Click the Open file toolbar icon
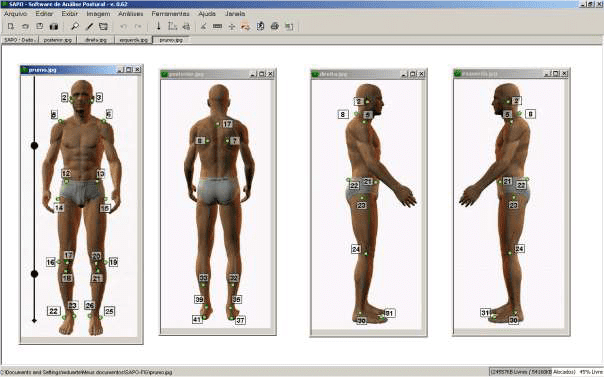The image size is (604, 377). pyautogui.click(x=25, y=27)
